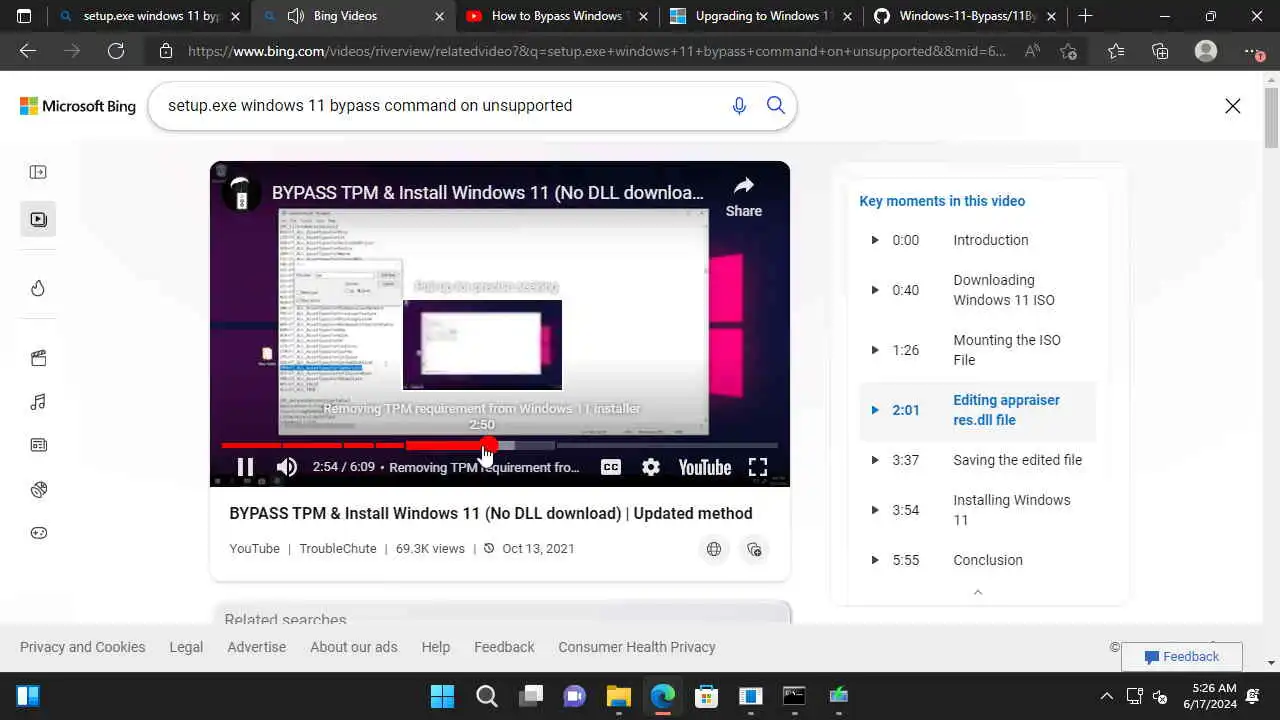Jump to Downloading Windows 11 ISO moment
The image size is (1280, 720).
[x=977, y=290]
